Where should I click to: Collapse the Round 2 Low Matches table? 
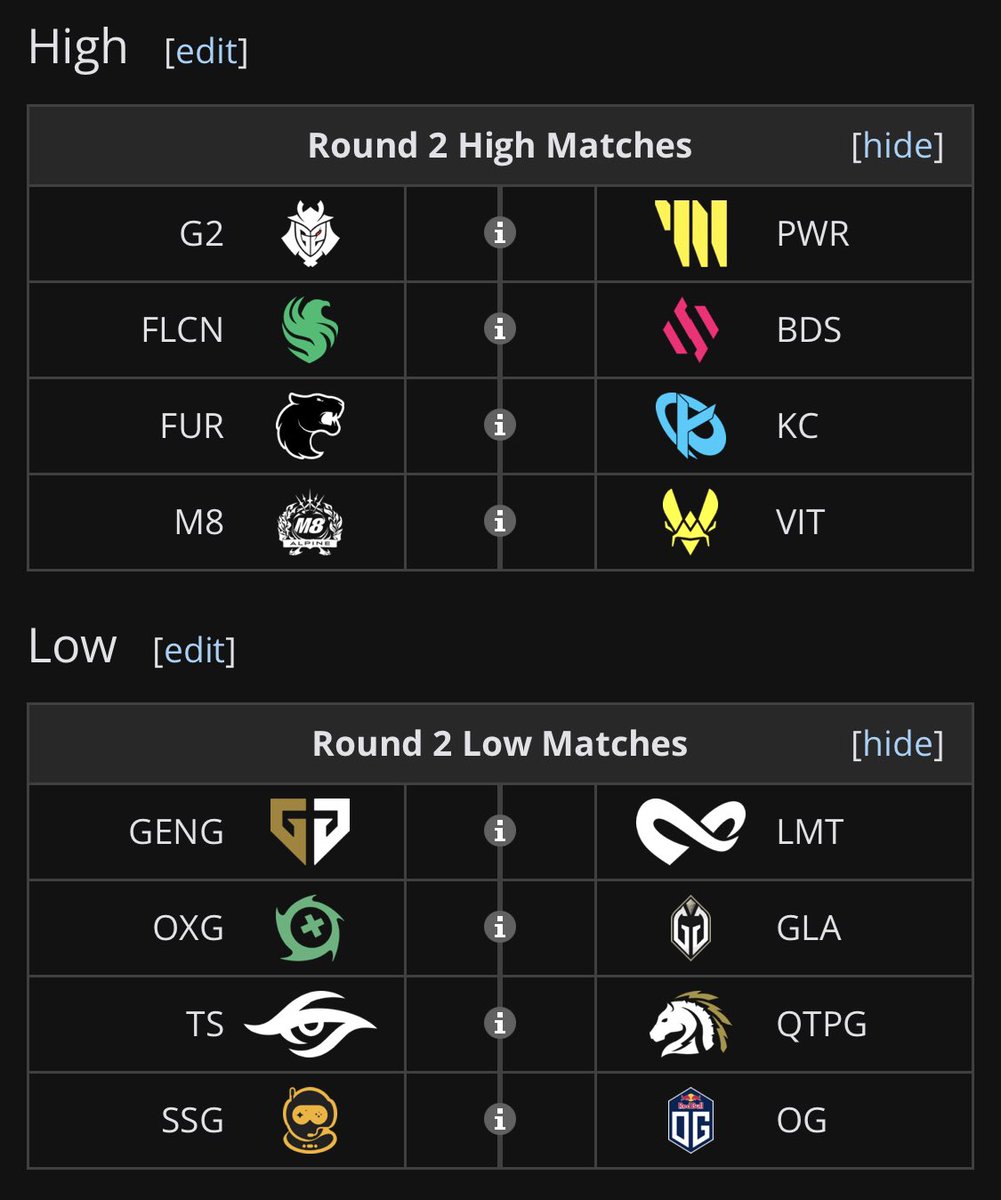897,744
